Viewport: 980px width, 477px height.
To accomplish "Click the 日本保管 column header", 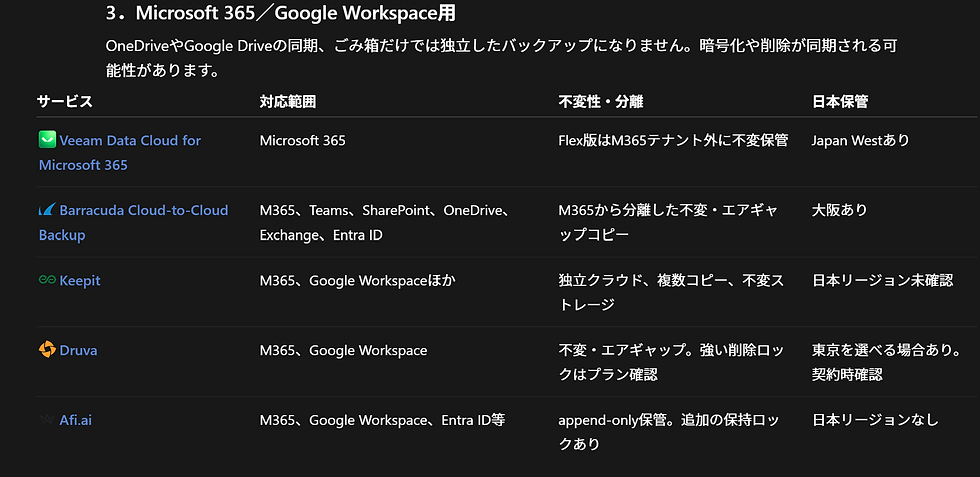I will 840,102.
